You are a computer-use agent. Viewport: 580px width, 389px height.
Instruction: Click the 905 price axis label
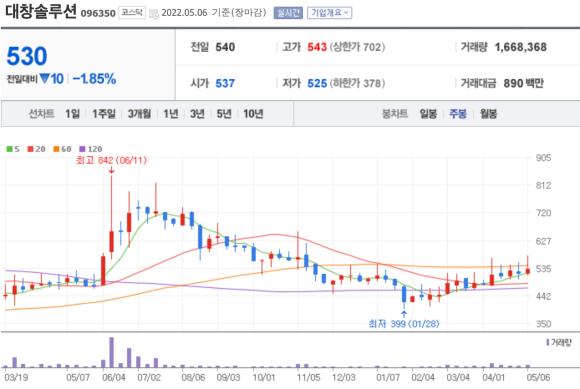tap(543, 158)
